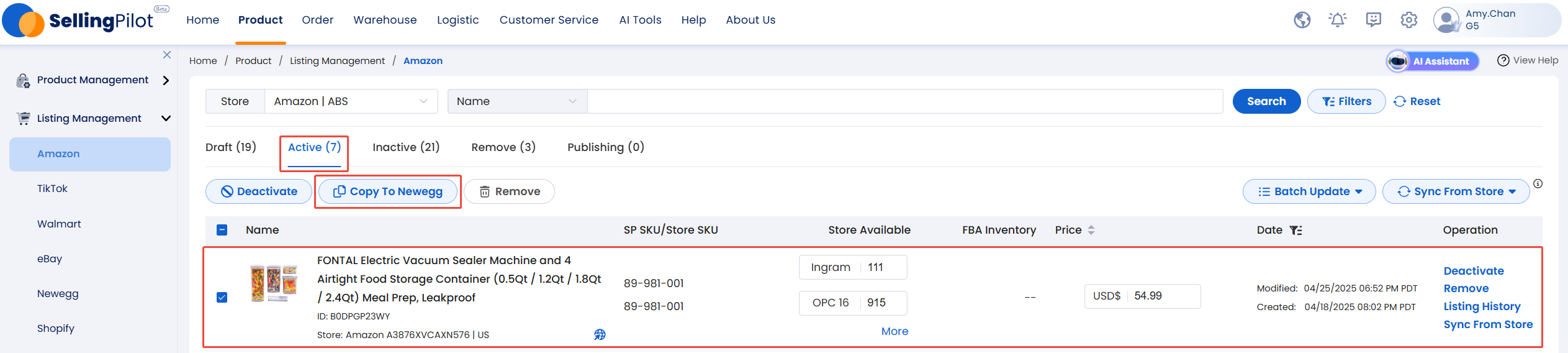Expand Product Management in the sidebar
This screenshot has width=1568, height=353.
[166, 80]
